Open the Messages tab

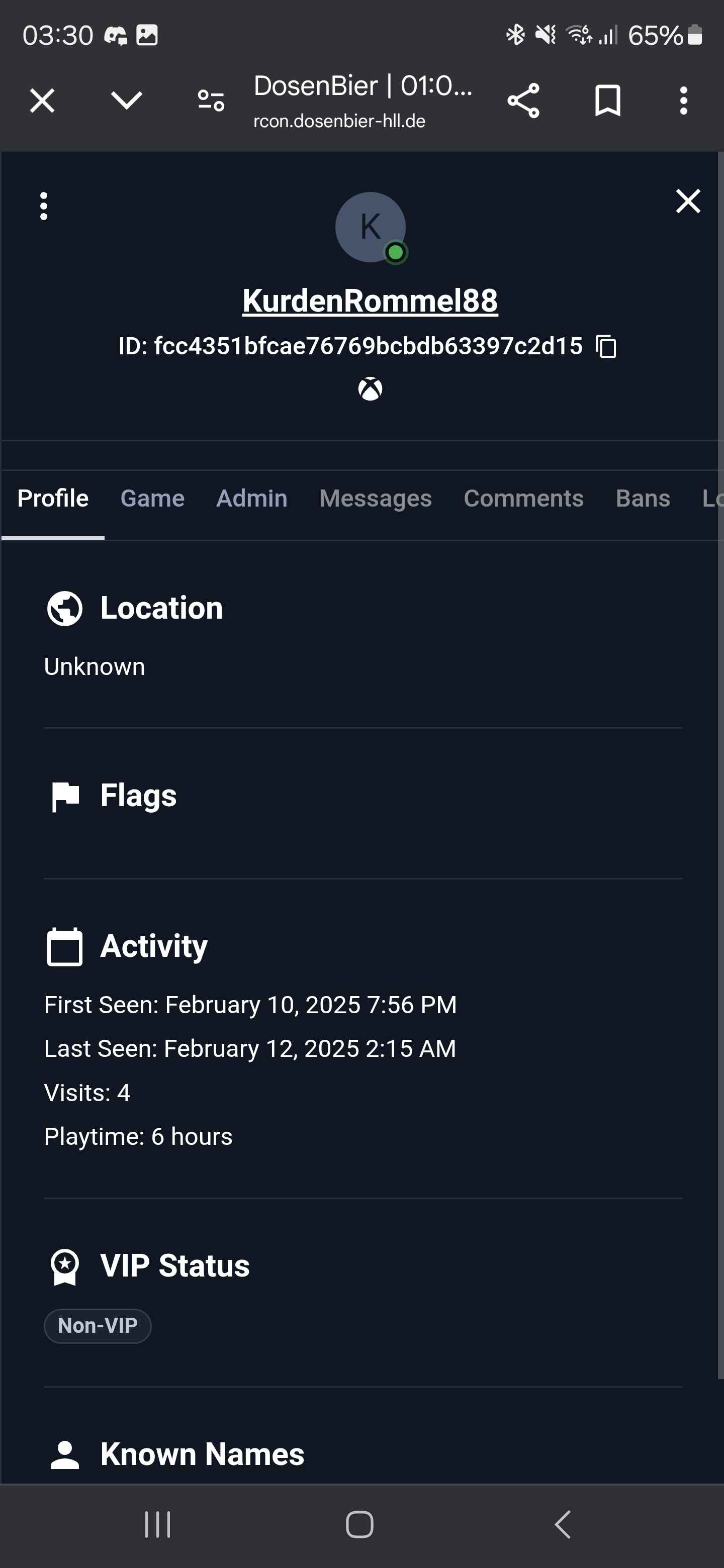pyautogui.click(x=375, y=499)
